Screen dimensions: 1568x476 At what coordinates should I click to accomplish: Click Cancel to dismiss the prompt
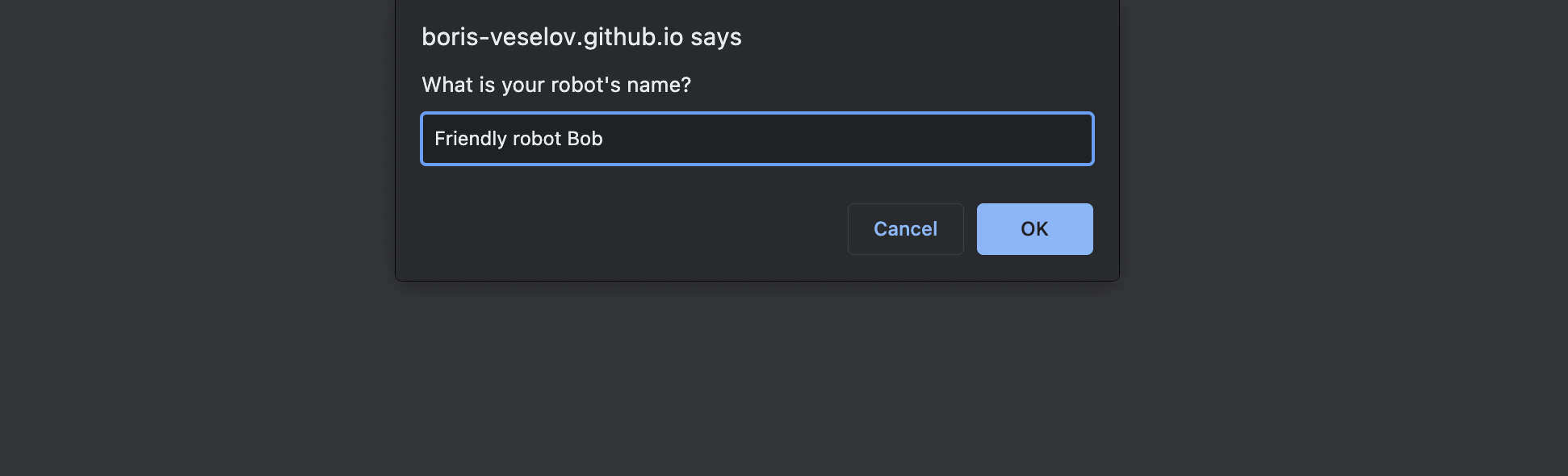click(x=905, y=229)
